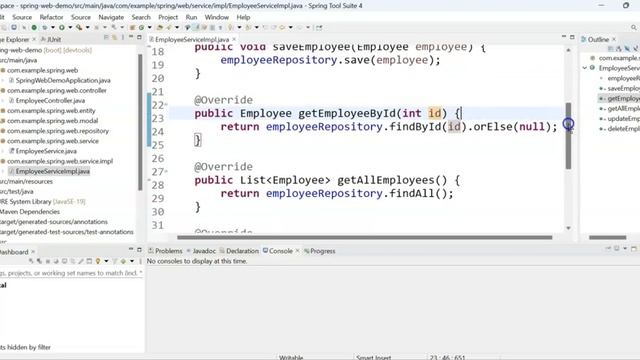Open the Run button dropdown arrow
The height and width of the screenshot is (360, 640).
tap(70, 27)
